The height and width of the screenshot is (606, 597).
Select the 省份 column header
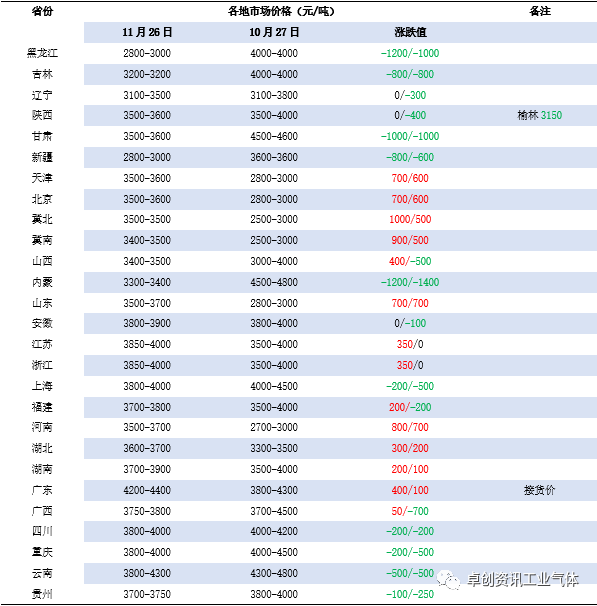point(42,11)
